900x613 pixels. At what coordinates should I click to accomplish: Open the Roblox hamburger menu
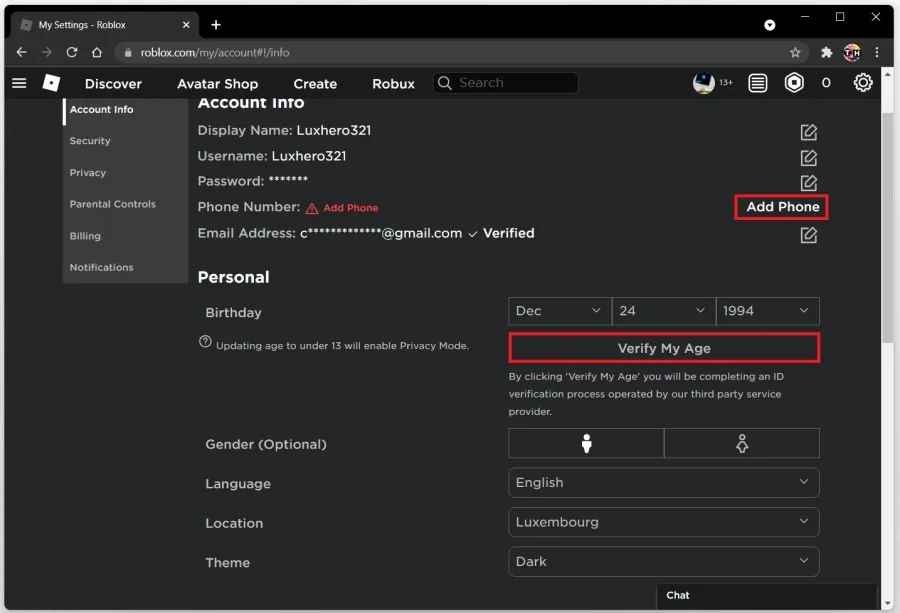tap(19, 83)
